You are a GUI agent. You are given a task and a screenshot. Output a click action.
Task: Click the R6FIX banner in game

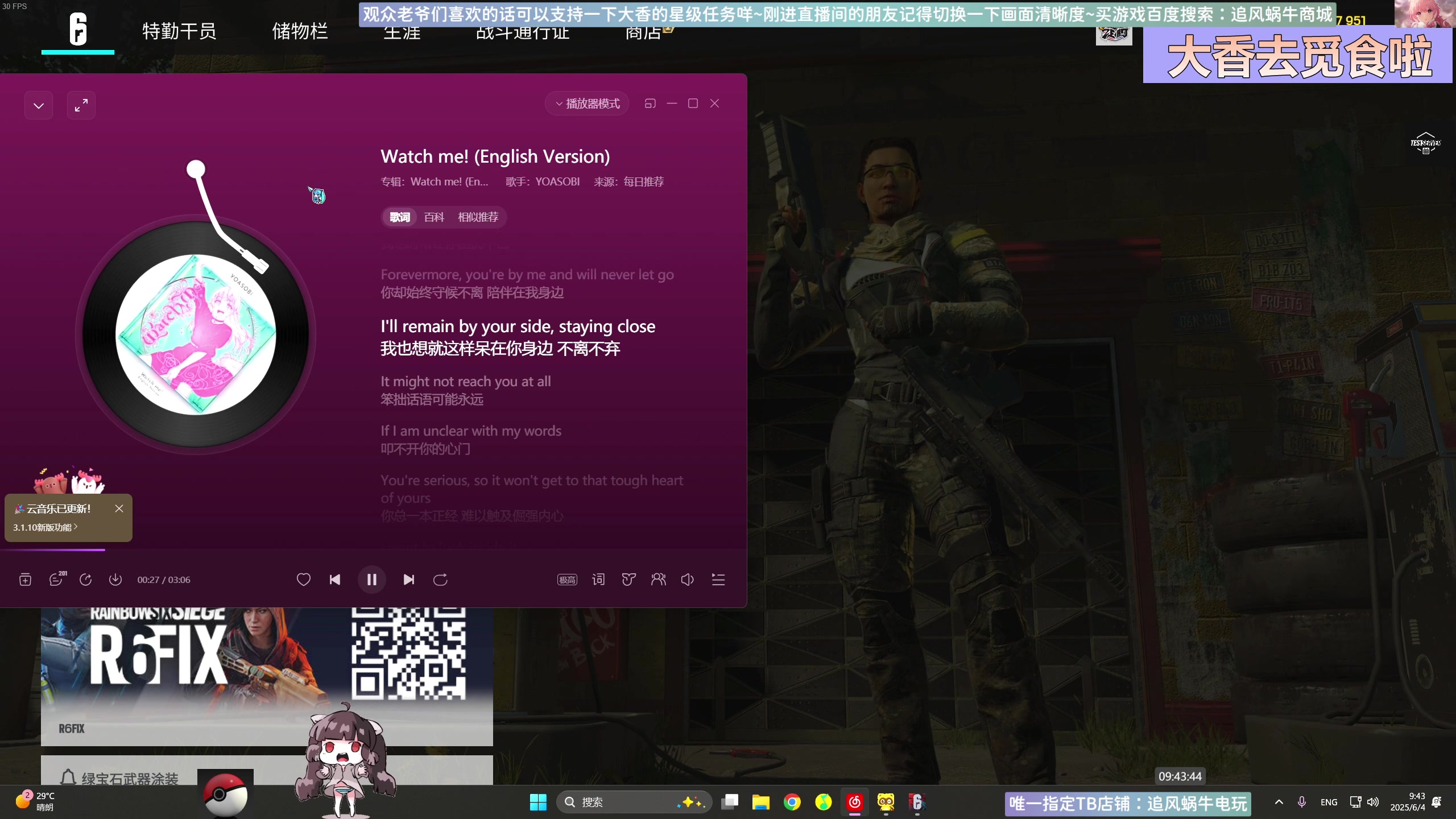coord(267,676)
